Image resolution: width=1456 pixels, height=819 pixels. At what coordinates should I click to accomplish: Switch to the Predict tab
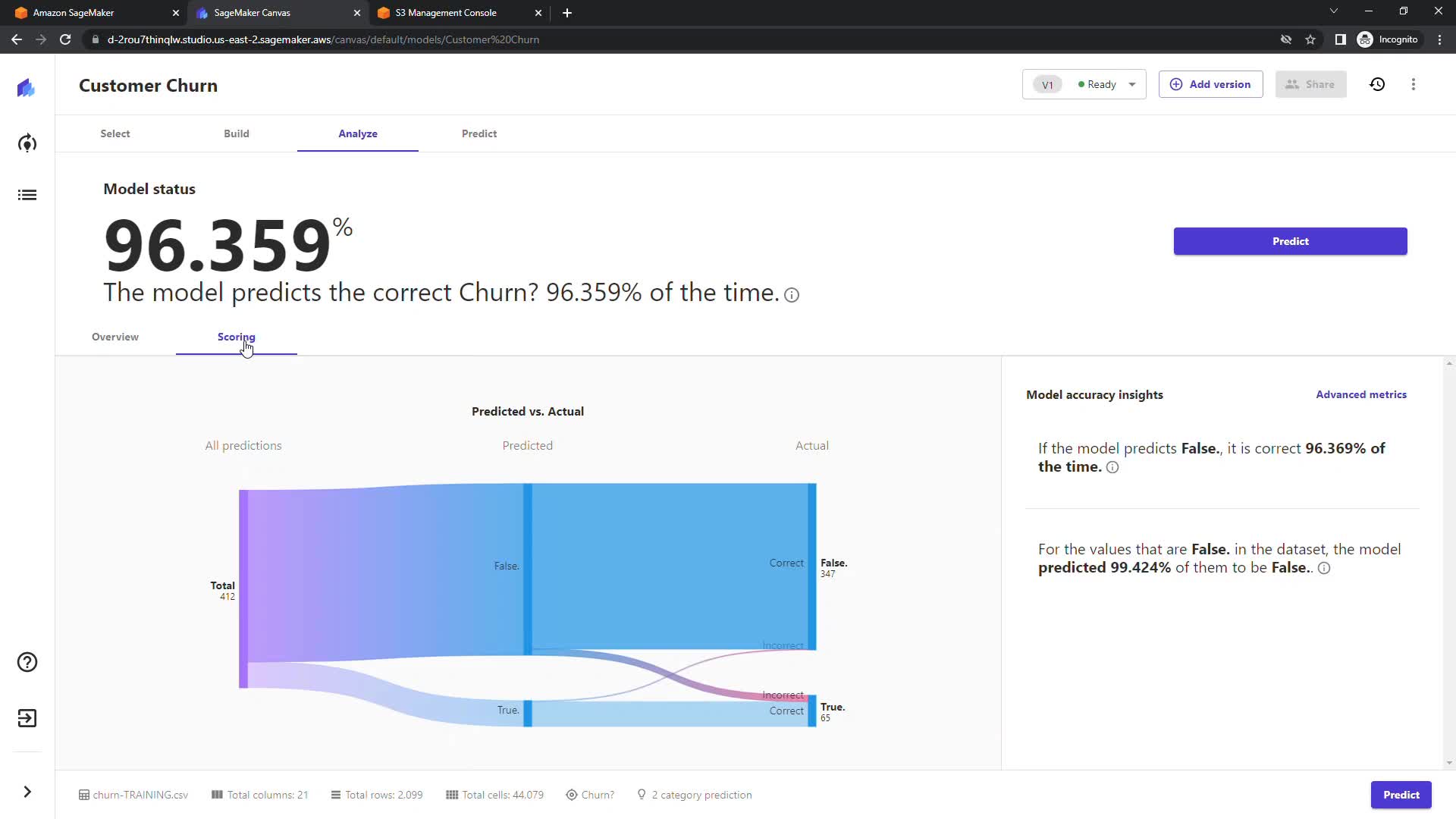tap(479, 133)
